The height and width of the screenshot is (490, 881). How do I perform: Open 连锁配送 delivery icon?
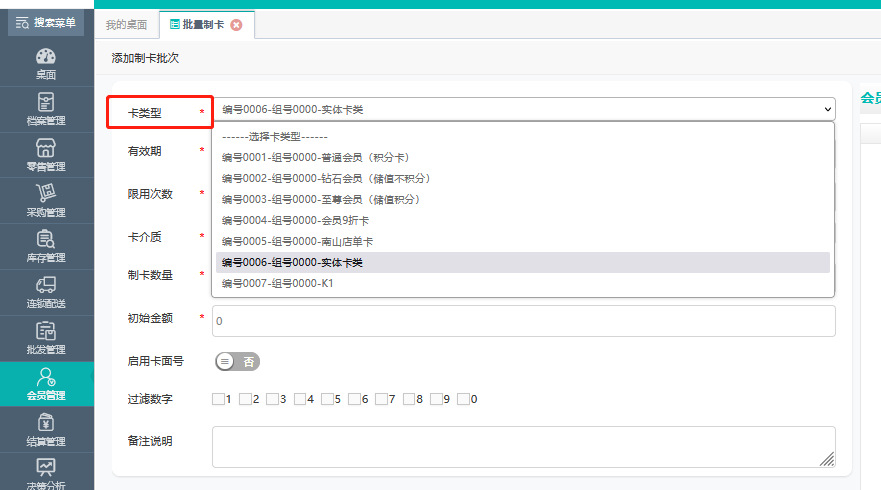click(x=46, y=285)
